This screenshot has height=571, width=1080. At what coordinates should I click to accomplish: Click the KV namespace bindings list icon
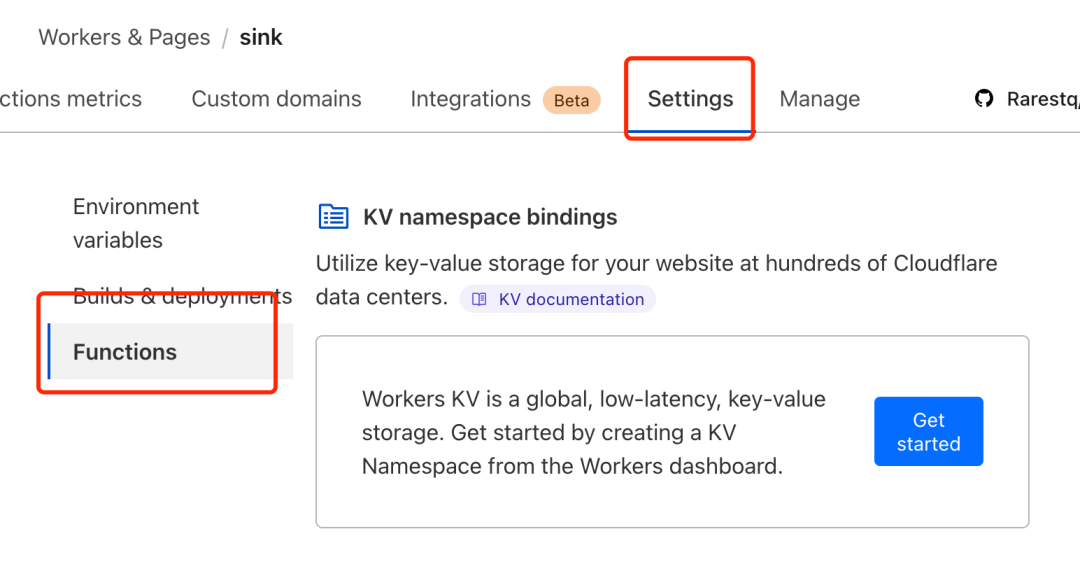pyautogui.click(x=333, y=217)
